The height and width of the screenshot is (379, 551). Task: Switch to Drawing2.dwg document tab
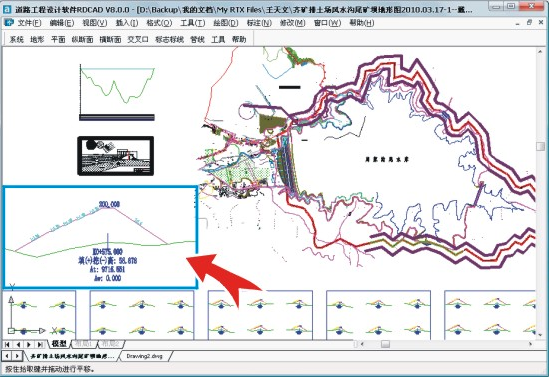pyautogui.click(x=144, y=356)
